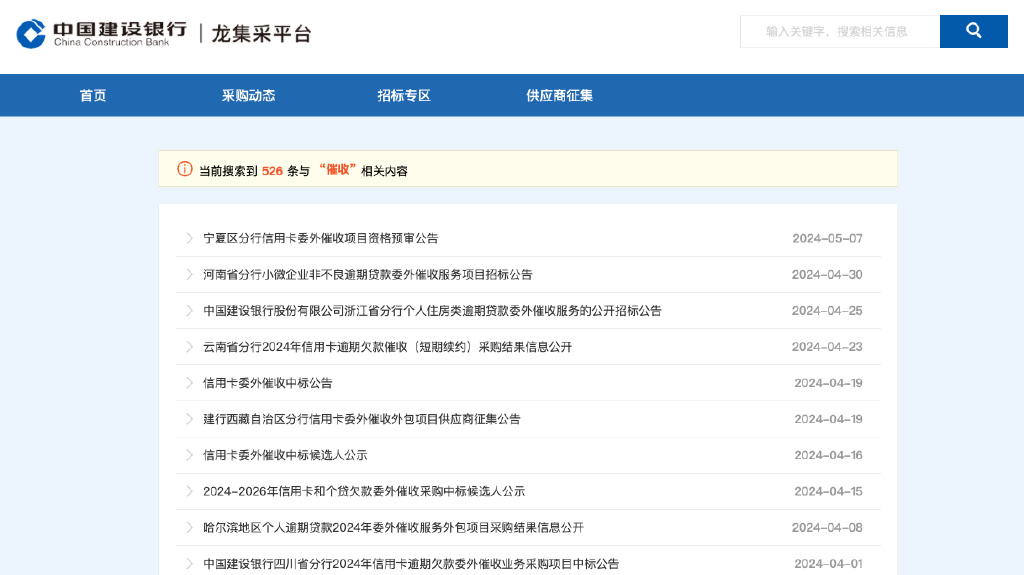The image size is (1024, 575).
Task: Click the chevron beside 哈尔滨地区个人逾期贷款 item
Action: coord(189,527)
